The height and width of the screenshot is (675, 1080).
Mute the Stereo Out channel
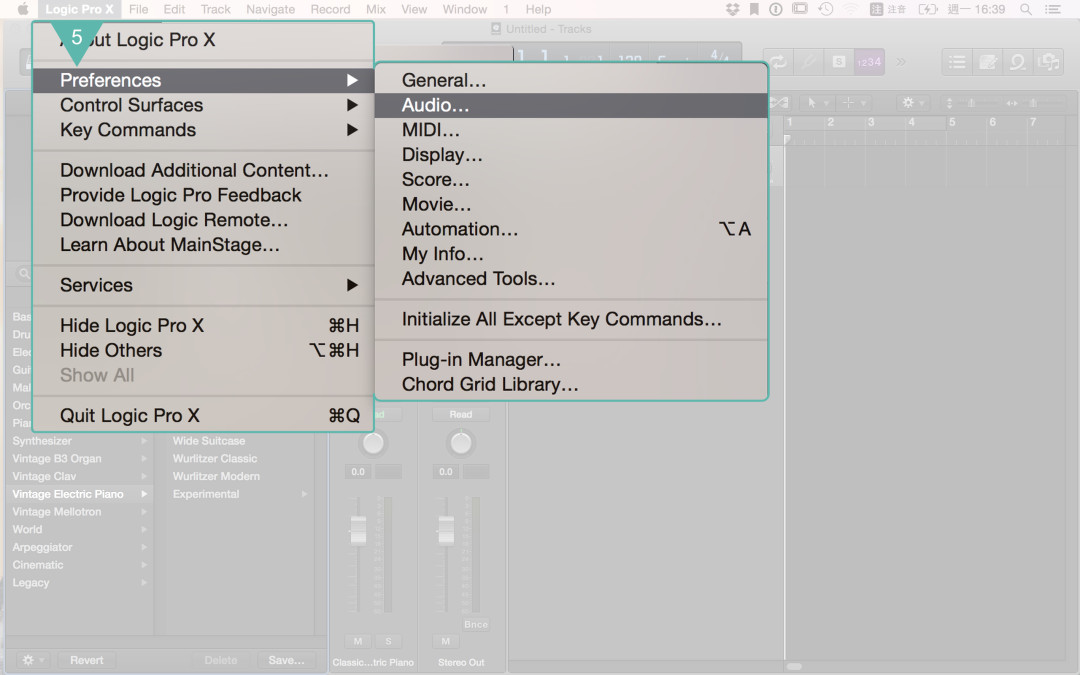pos(444,641)
